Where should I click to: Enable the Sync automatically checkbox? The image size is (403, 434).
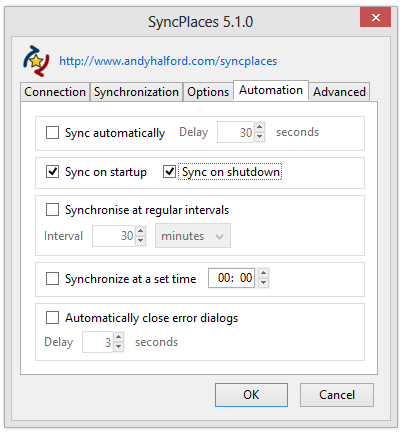(x=52, y=132)
